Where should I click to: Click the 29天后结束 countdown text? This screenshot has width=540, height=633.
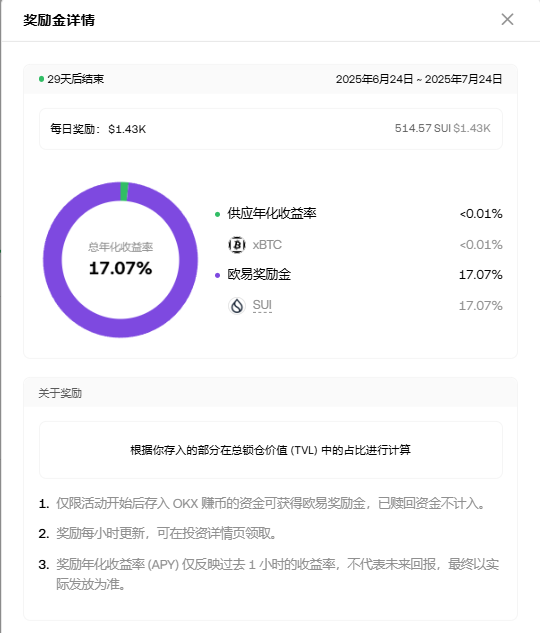pyautogui.click(x=75, y=79)
